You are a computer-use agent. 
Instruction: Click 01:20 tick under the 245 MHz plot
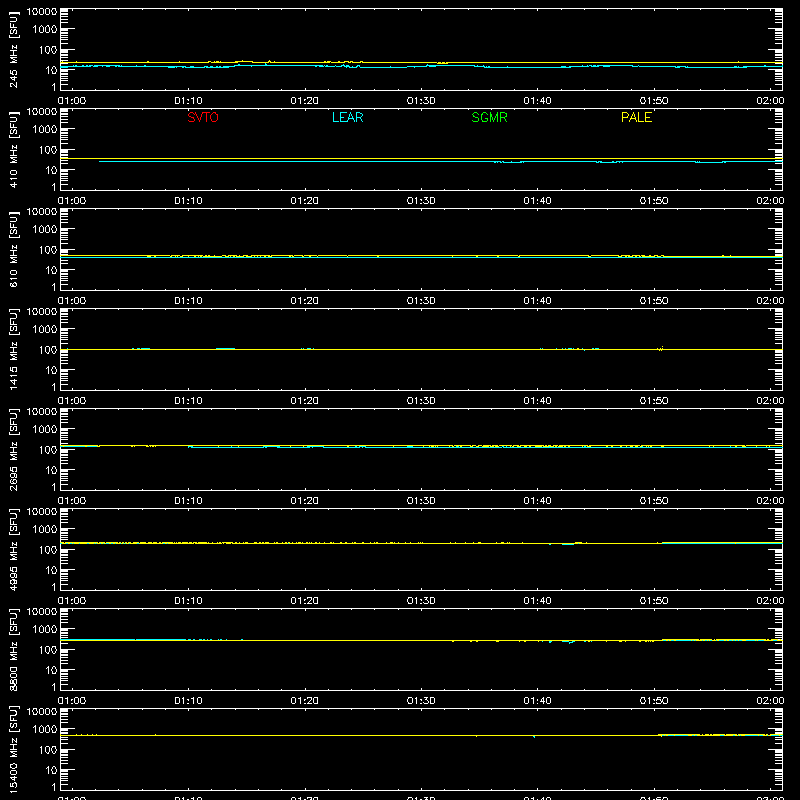(305, 101)
